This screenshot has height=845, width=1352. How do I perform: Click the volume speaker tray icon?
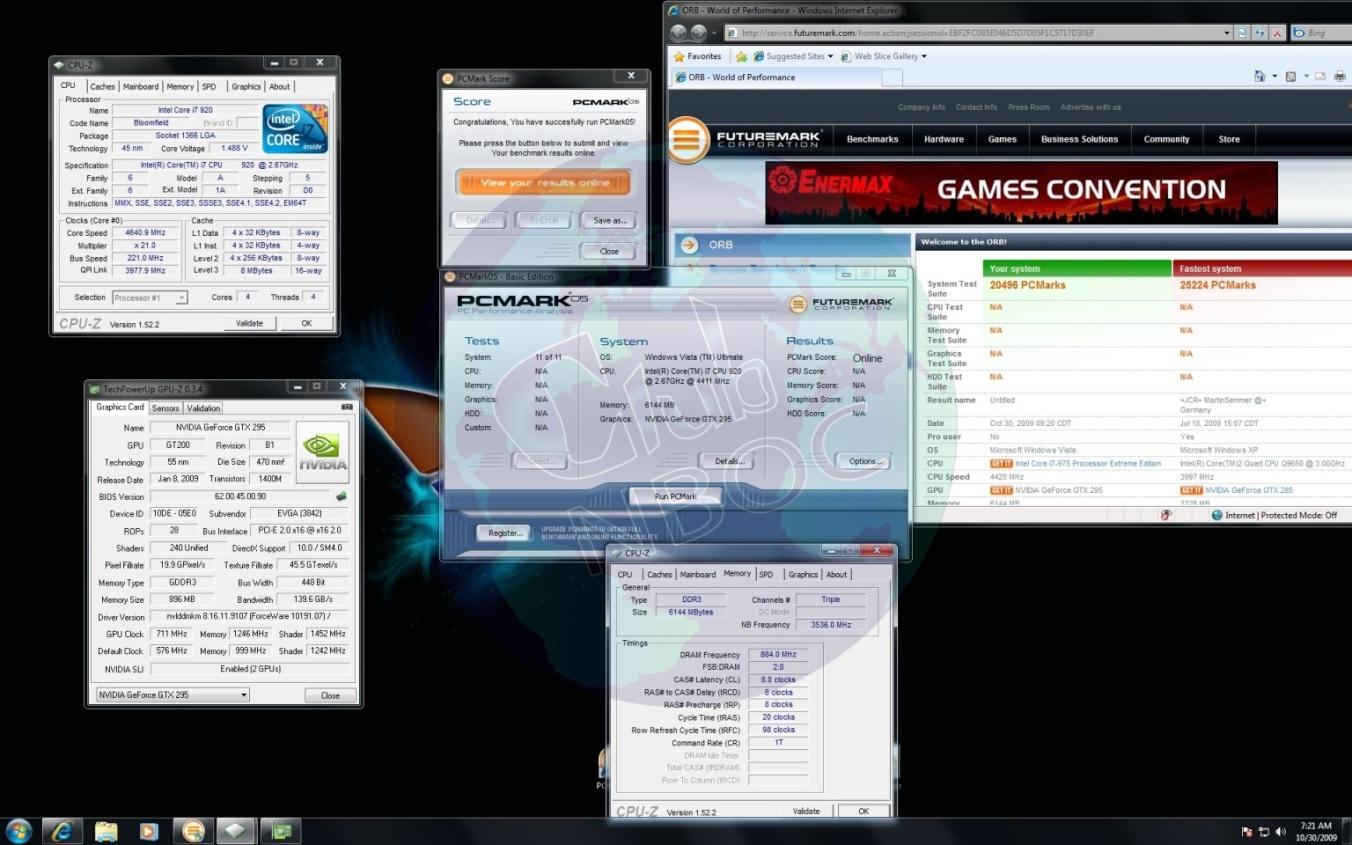[1280, 831]
